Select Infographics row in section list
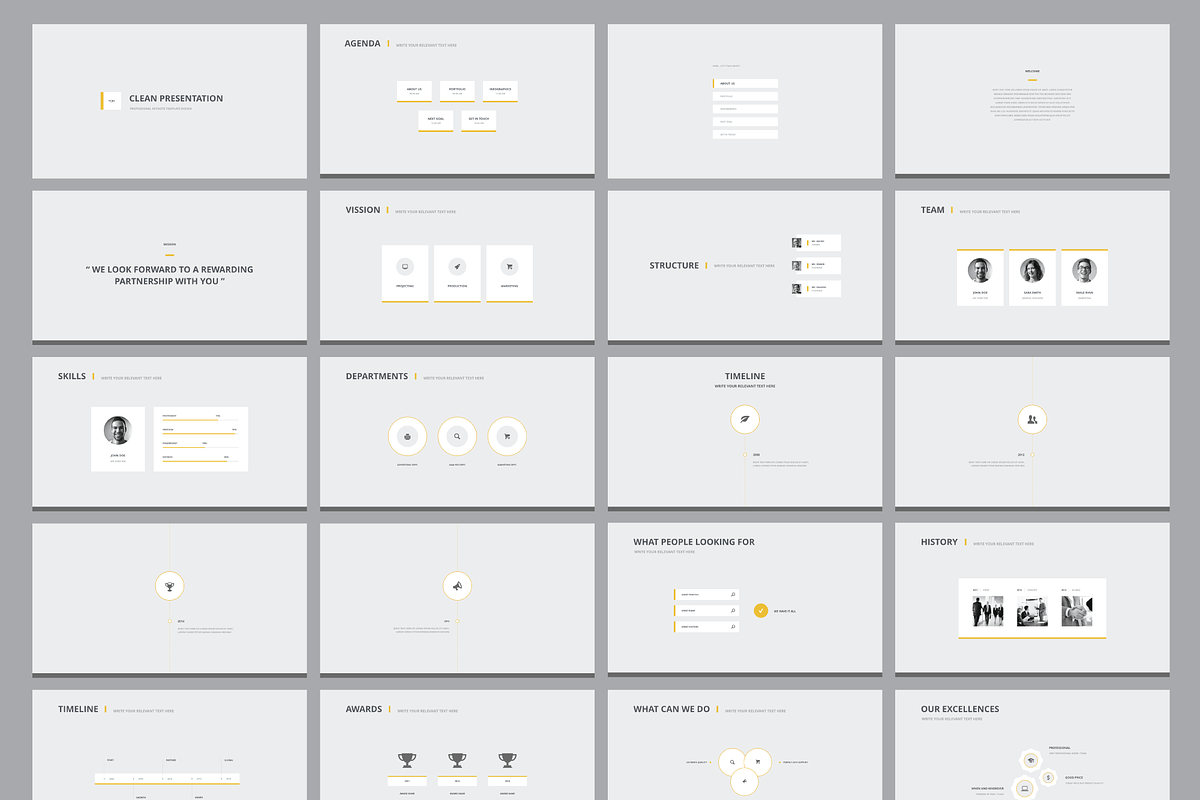 pyautogui.click(x=745, y=109)
